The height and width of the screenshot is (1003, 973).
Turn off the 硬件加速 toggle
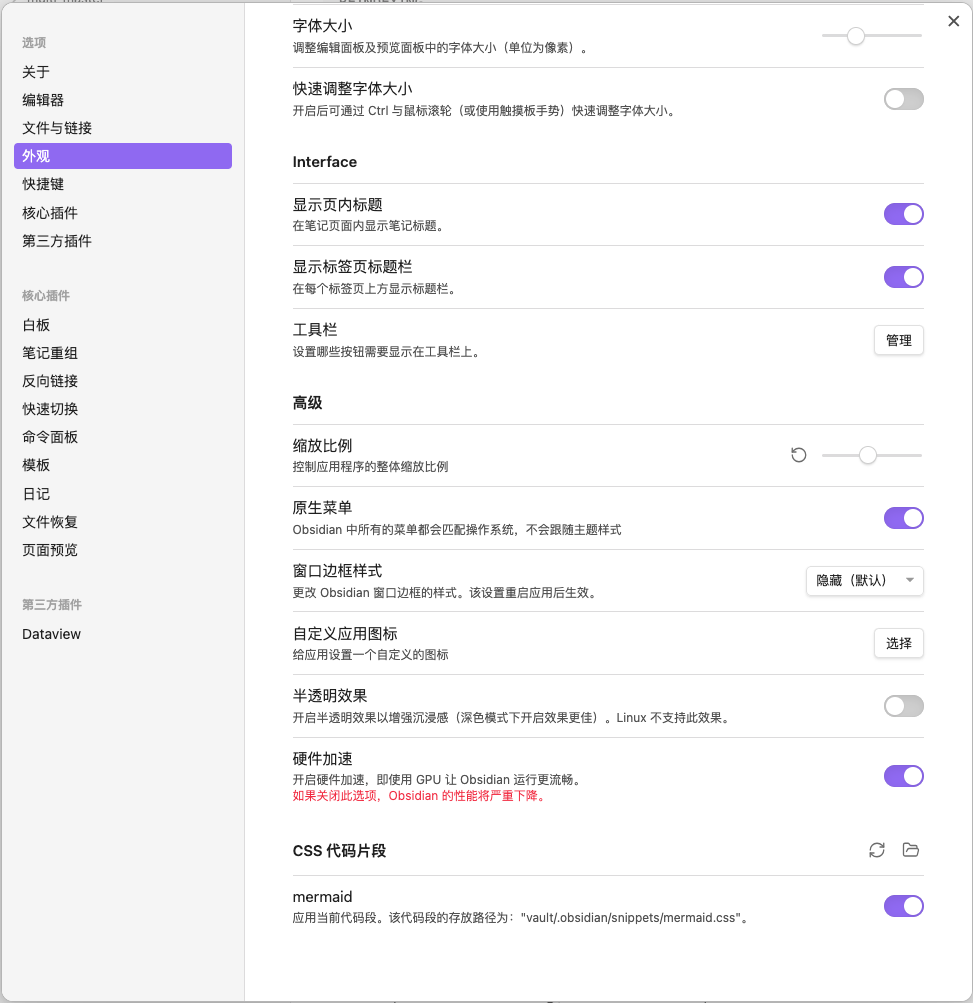point(903,776)
